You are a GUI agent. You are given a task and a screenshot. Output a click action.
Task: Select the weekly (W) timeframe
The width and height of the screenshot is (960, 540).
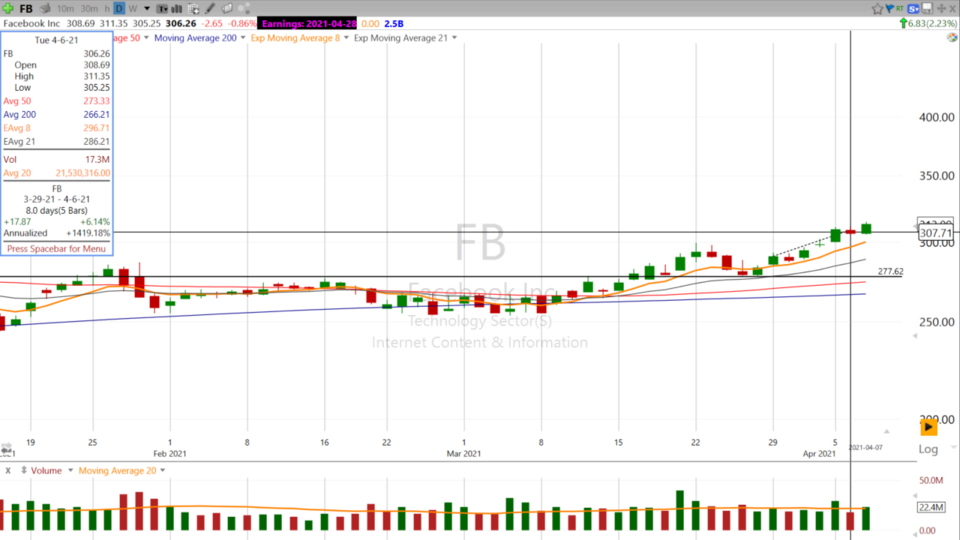coord(133,9)
